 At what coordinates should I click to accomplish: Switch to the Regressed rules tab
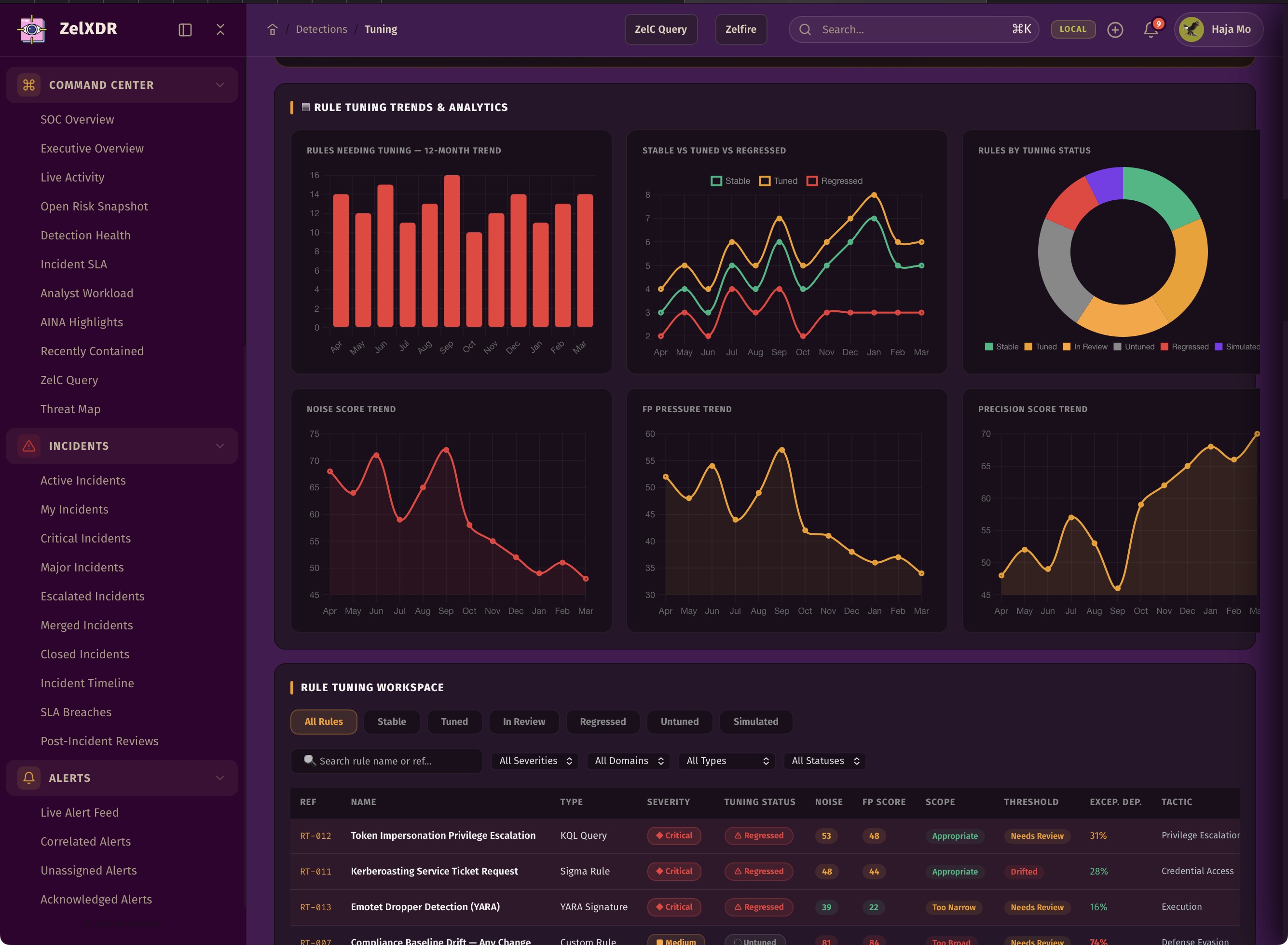603,722
